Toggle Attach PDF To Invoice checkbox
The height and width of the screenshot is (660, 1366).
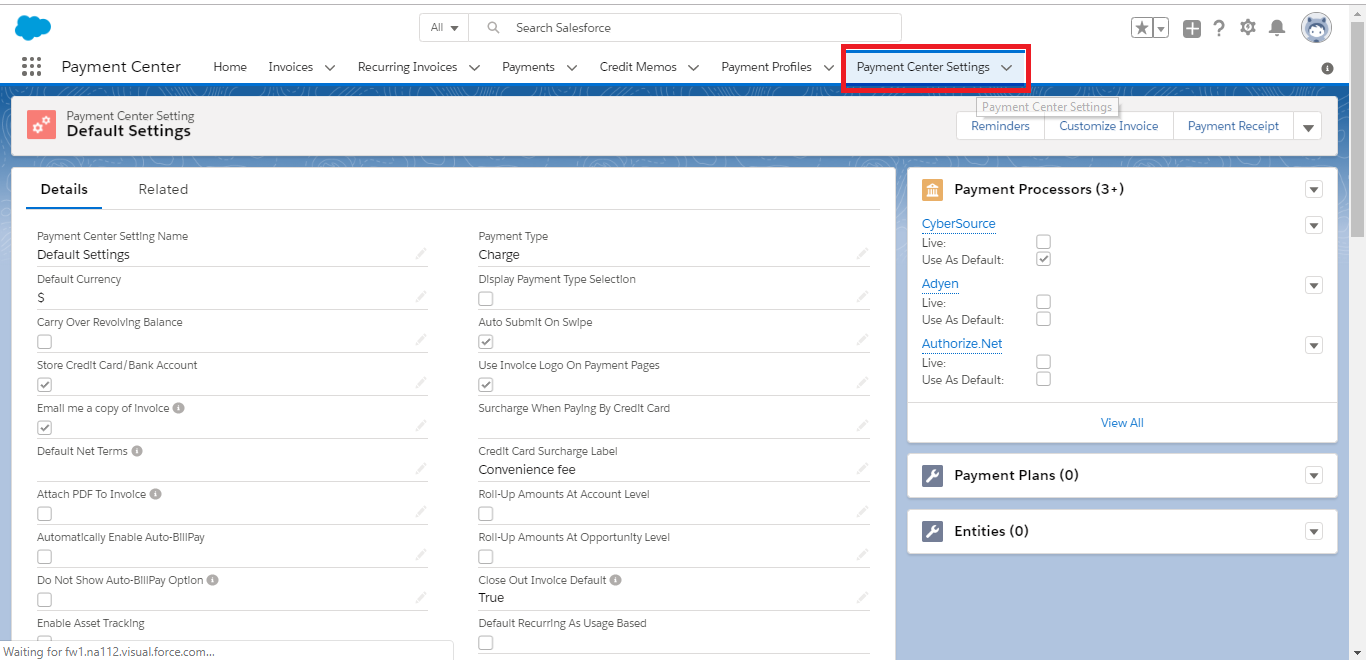point(45,514)
